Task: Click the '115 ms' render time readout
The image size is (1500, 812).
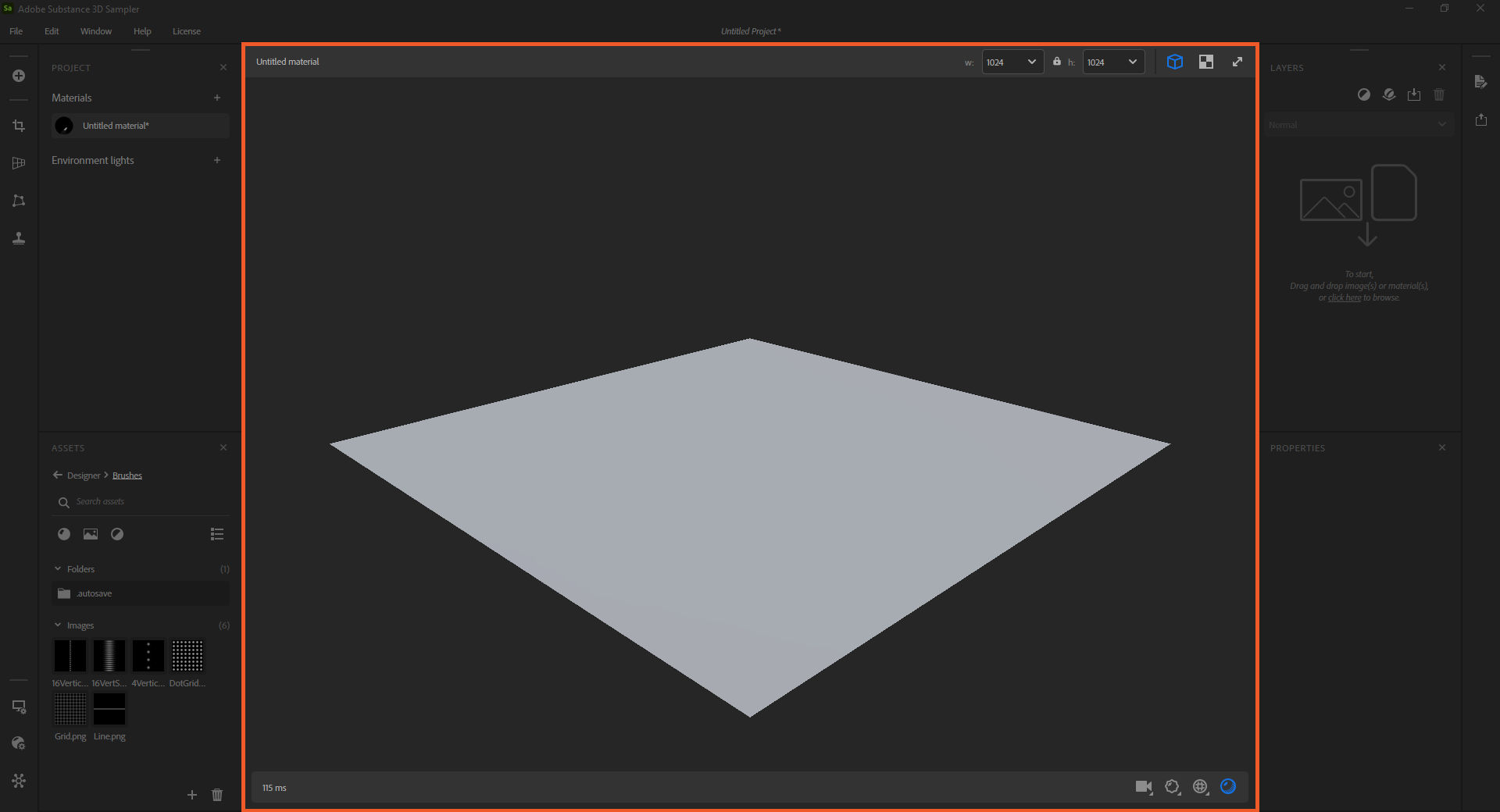Action: tap(274, 788)
